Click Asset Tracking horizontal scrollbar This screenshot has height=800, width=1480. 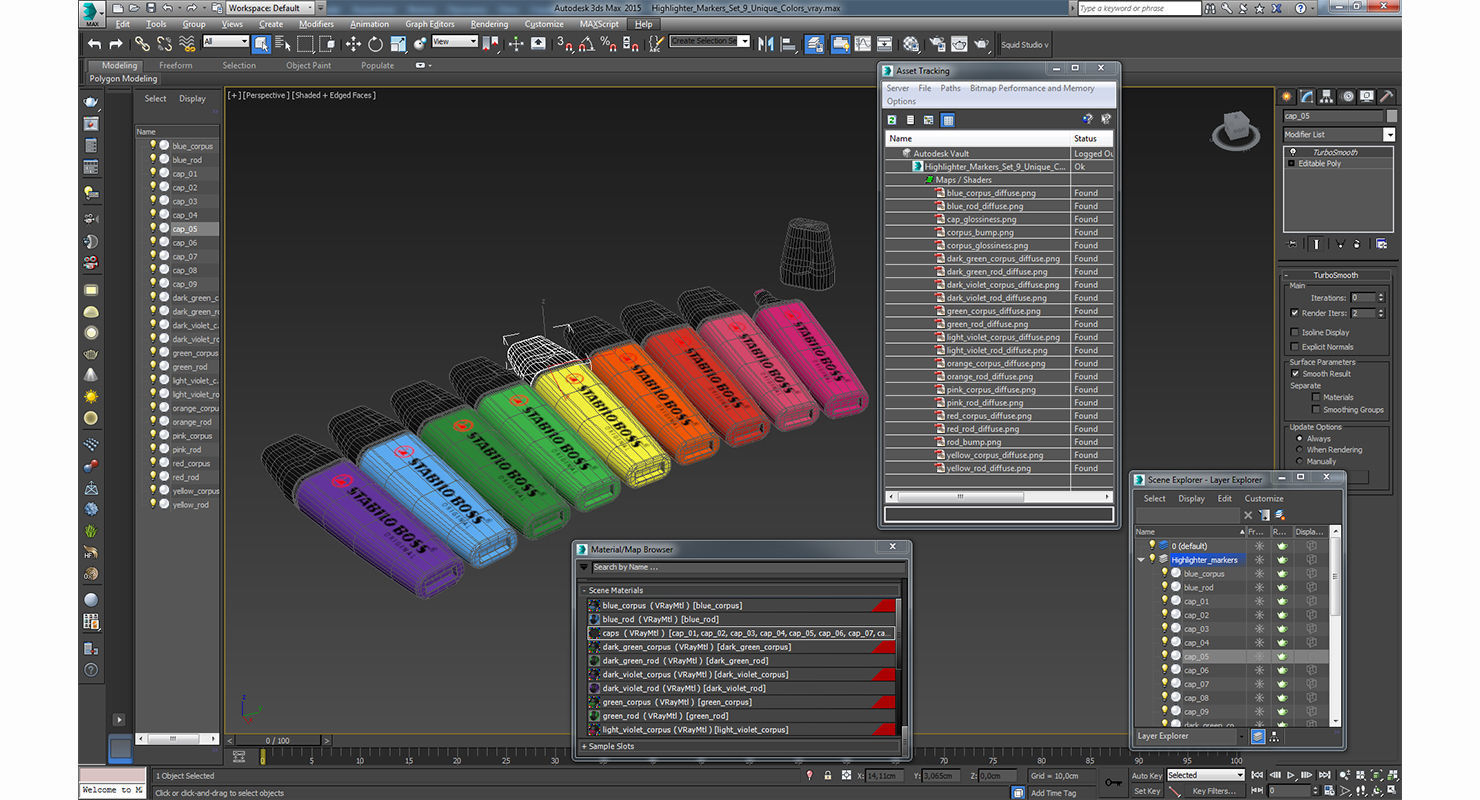[999, 496]
